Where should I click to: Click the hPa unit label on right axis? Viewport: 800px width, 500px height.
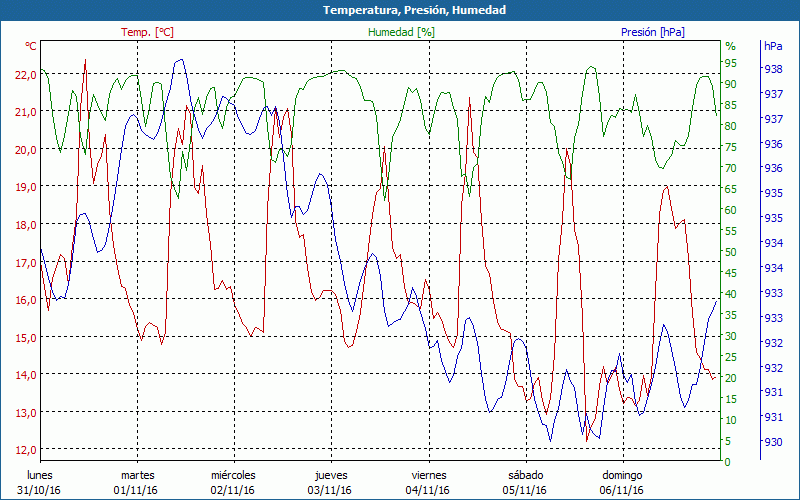pyautogui.click(x=773, y=46)
